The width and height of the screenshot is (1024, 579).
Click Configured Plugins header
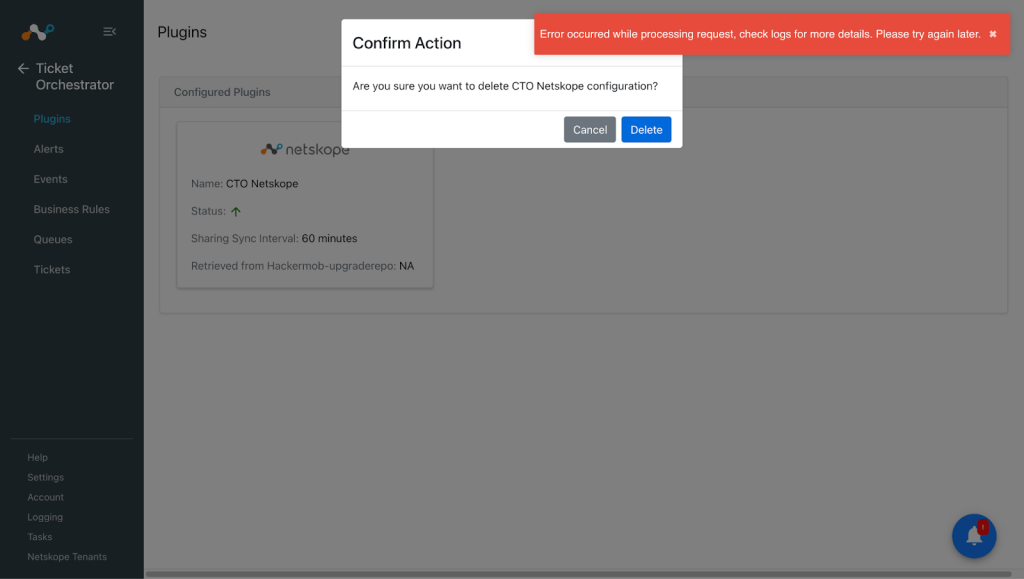[x=222, y=92]
